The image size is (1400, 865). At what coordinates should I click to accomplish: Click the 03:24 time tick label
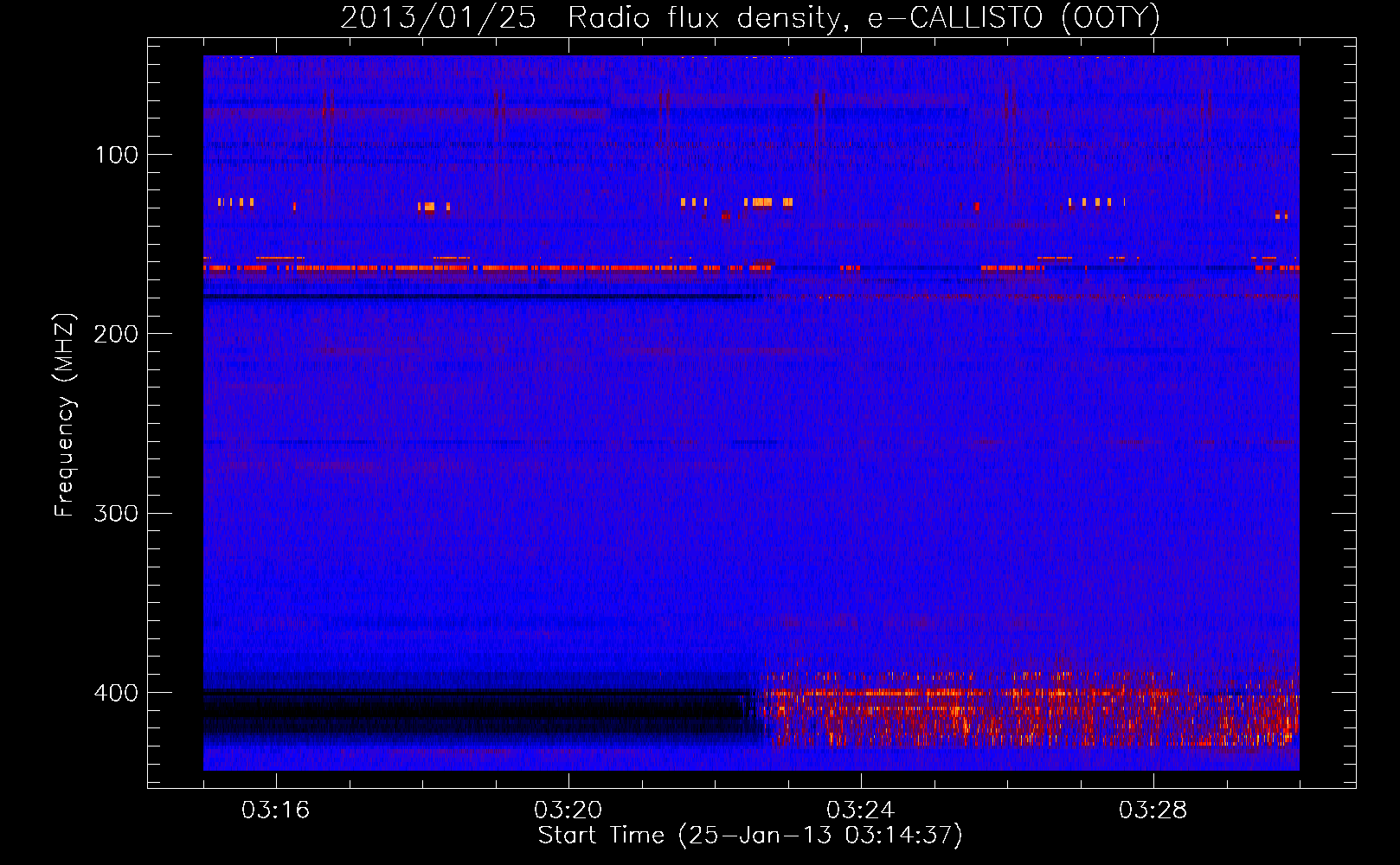(861, 811)
